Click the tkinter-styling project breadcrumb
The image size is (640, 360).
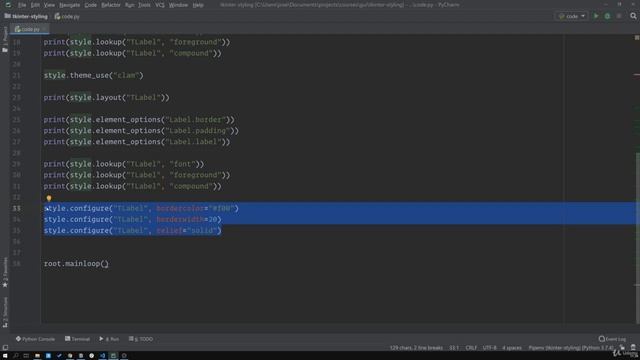pyautogui.click(x=26, y=16)
